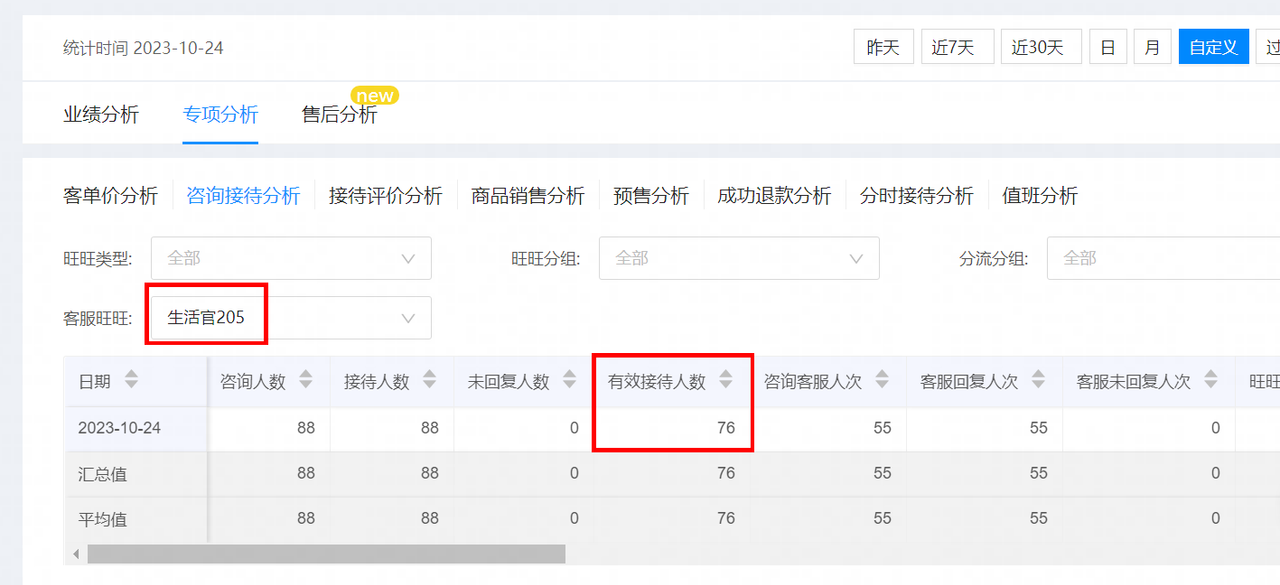
Task: Click the 有效接待人数 column header
Action: click(x=657, y=381)
